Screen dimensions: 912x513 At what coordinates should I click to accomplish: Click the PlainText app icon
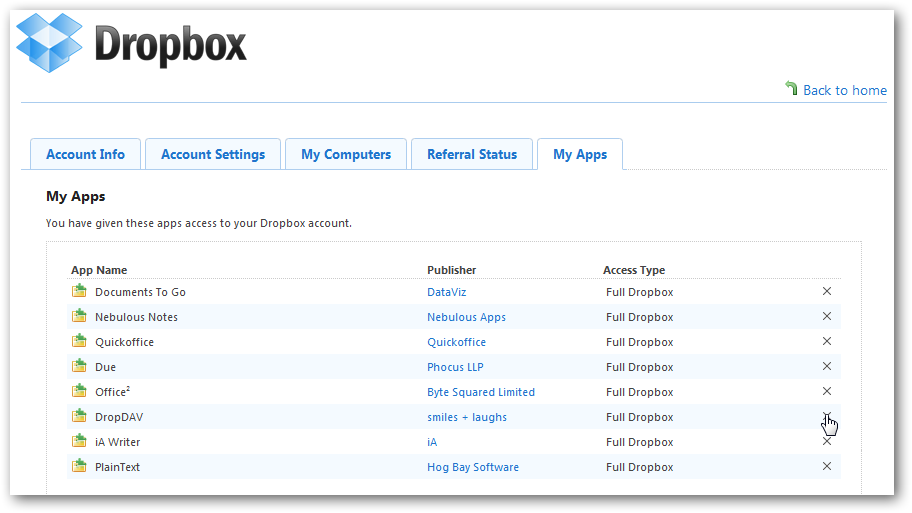tap(79, 466)
